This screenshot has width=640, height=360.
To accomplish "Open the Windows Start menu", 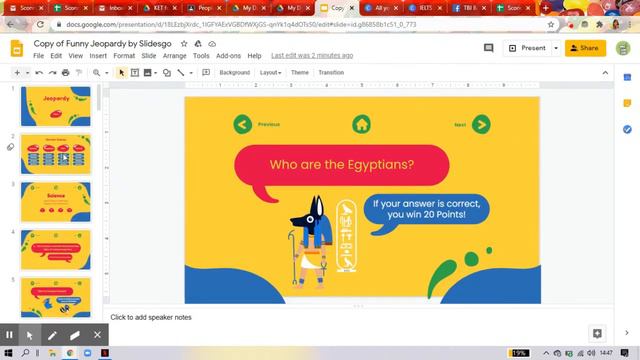I will click(x=8, y=353).
